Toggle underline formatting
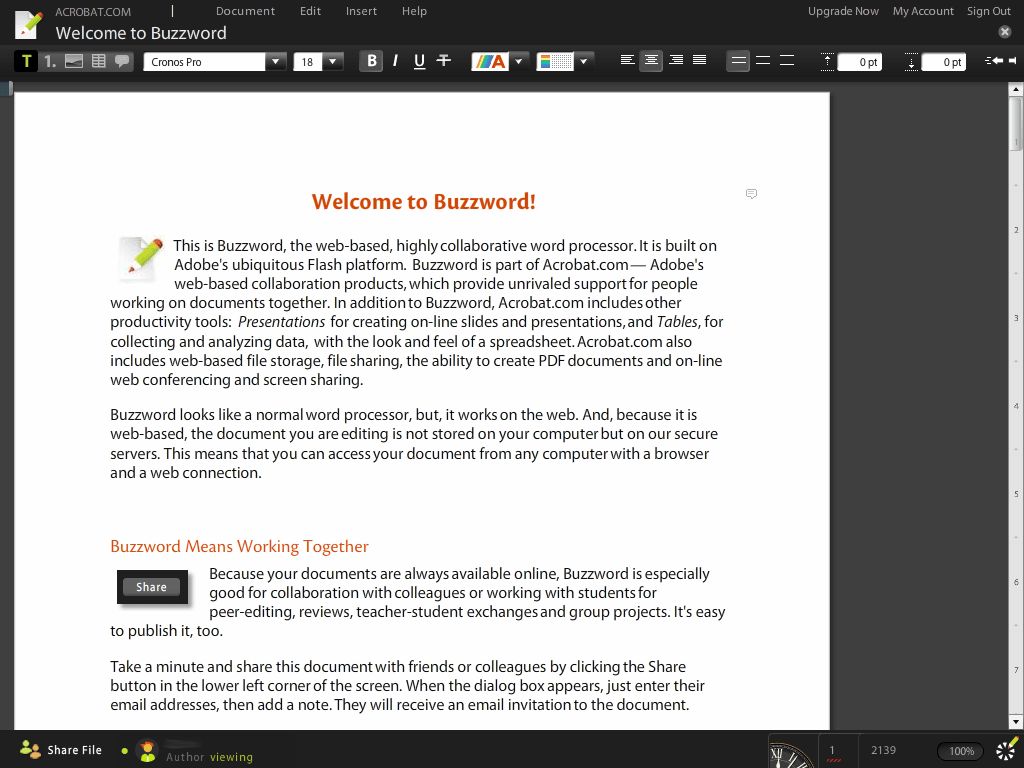The height and width of the screenshot is (768, 1024). click(x=417, y=61)
